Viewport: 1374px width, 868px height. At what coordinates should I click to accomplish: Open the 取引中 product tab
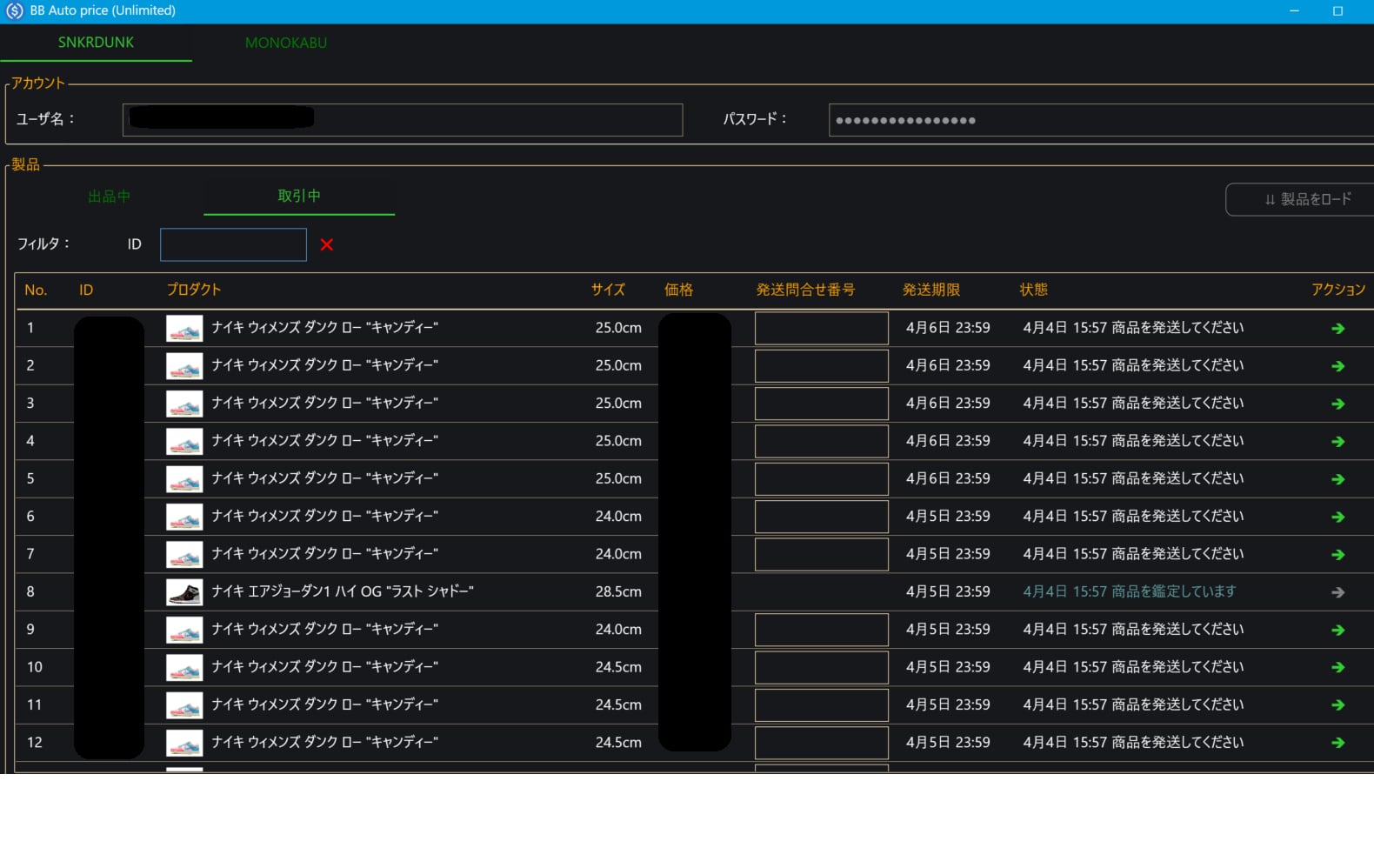[299, 196]
